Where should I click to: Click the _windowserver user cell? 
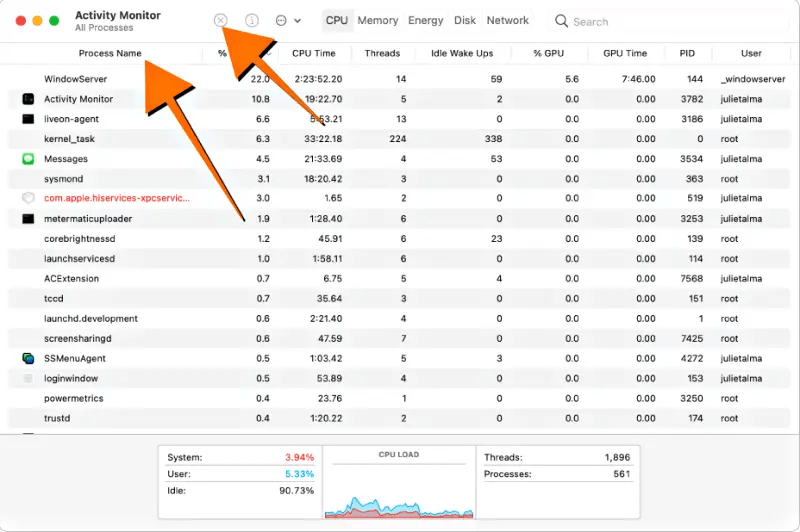[753, 79]
